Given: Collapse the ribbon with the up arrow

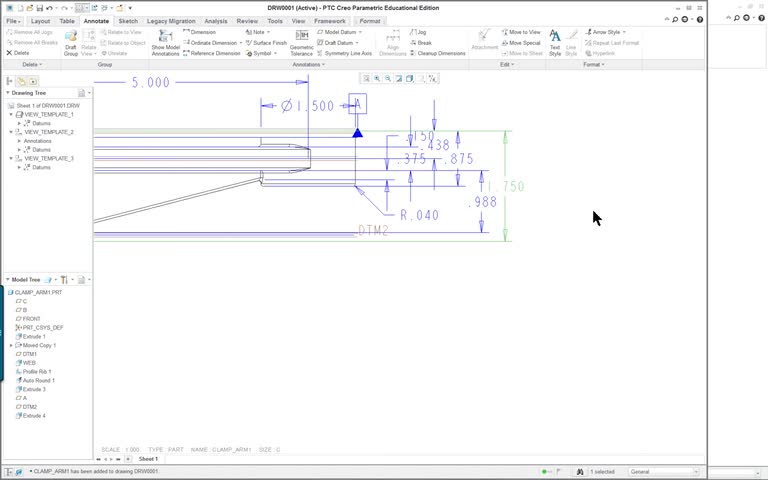Looking at the screenshot, I should tap(667, 20).
